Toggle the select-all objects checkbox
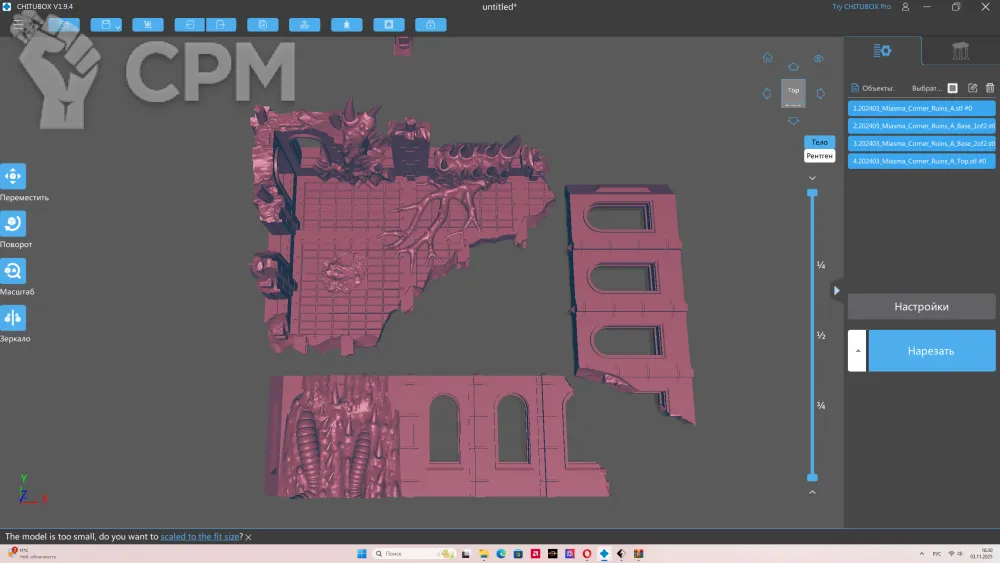This screenshot has width=1000, height=563. 953,88
